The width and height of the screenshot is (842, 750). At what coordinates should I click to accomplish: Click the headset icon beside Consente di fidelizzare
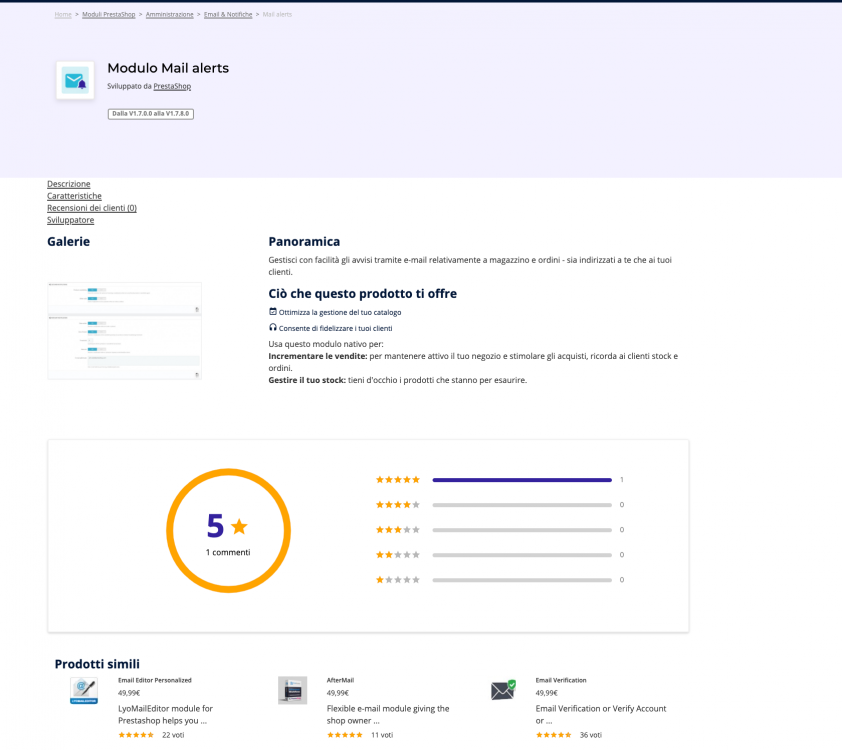273,327
